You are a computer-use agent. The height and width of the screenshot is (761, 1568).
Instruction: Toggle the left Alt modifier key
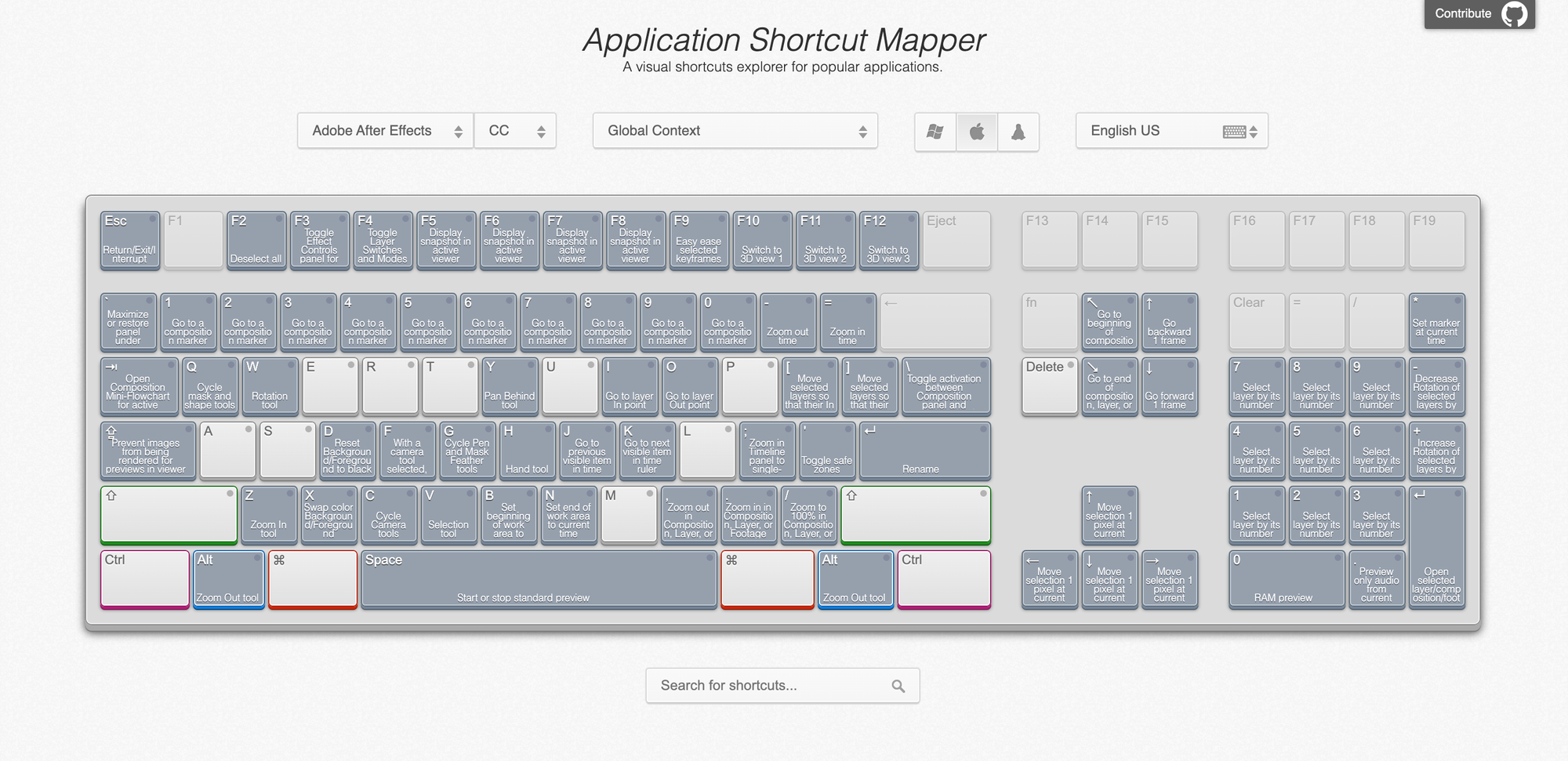click(x=228, y=579)
